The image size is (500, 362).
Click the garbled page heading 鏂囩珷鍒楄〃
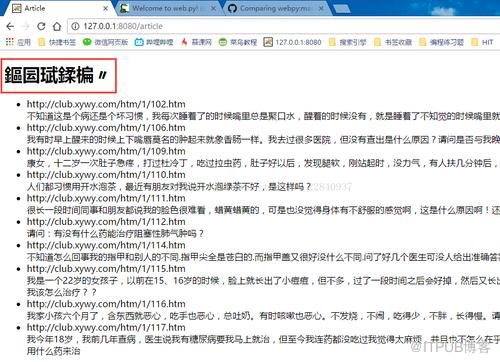[56, 75]
